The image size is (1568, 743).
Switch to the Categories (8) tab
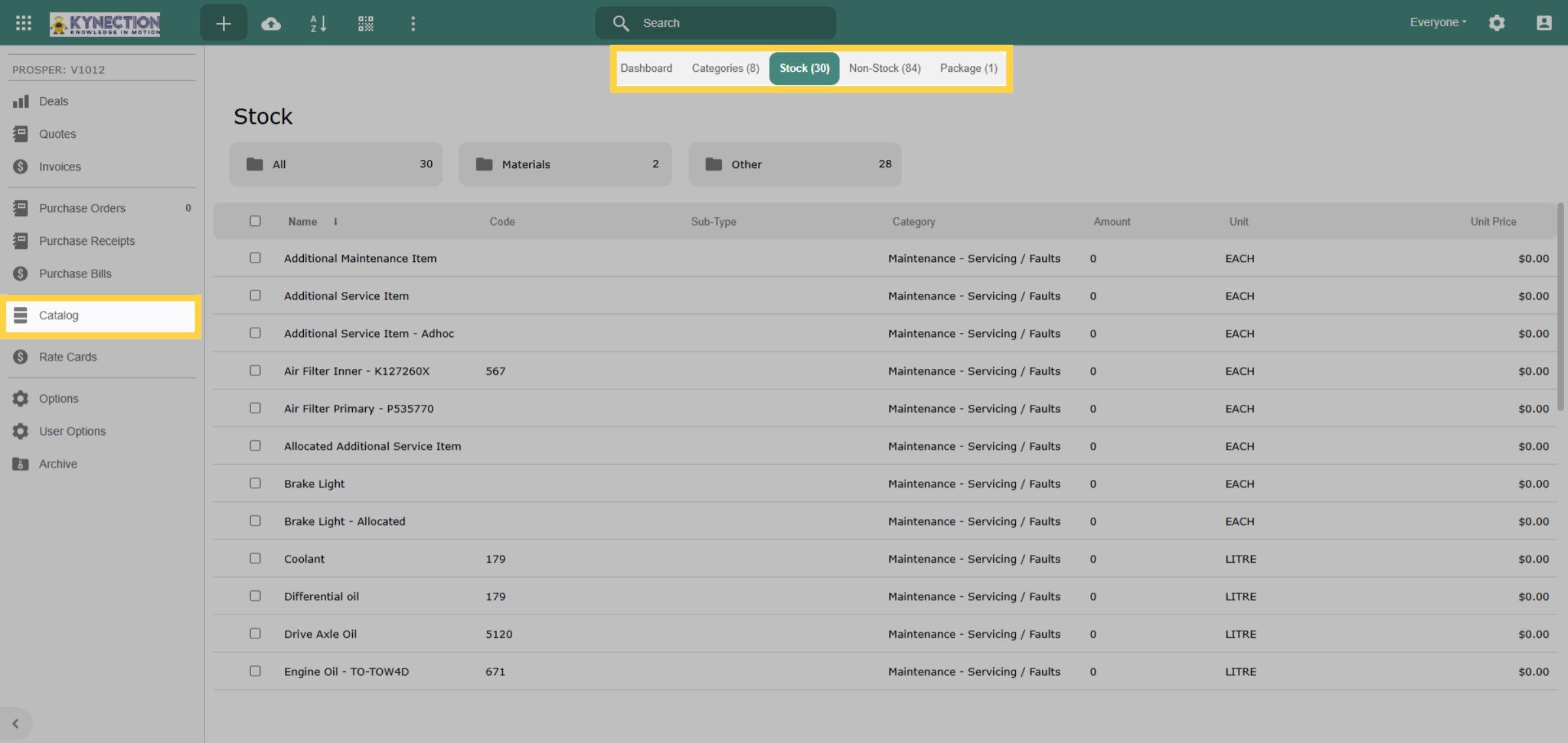(x=725, y=69)
